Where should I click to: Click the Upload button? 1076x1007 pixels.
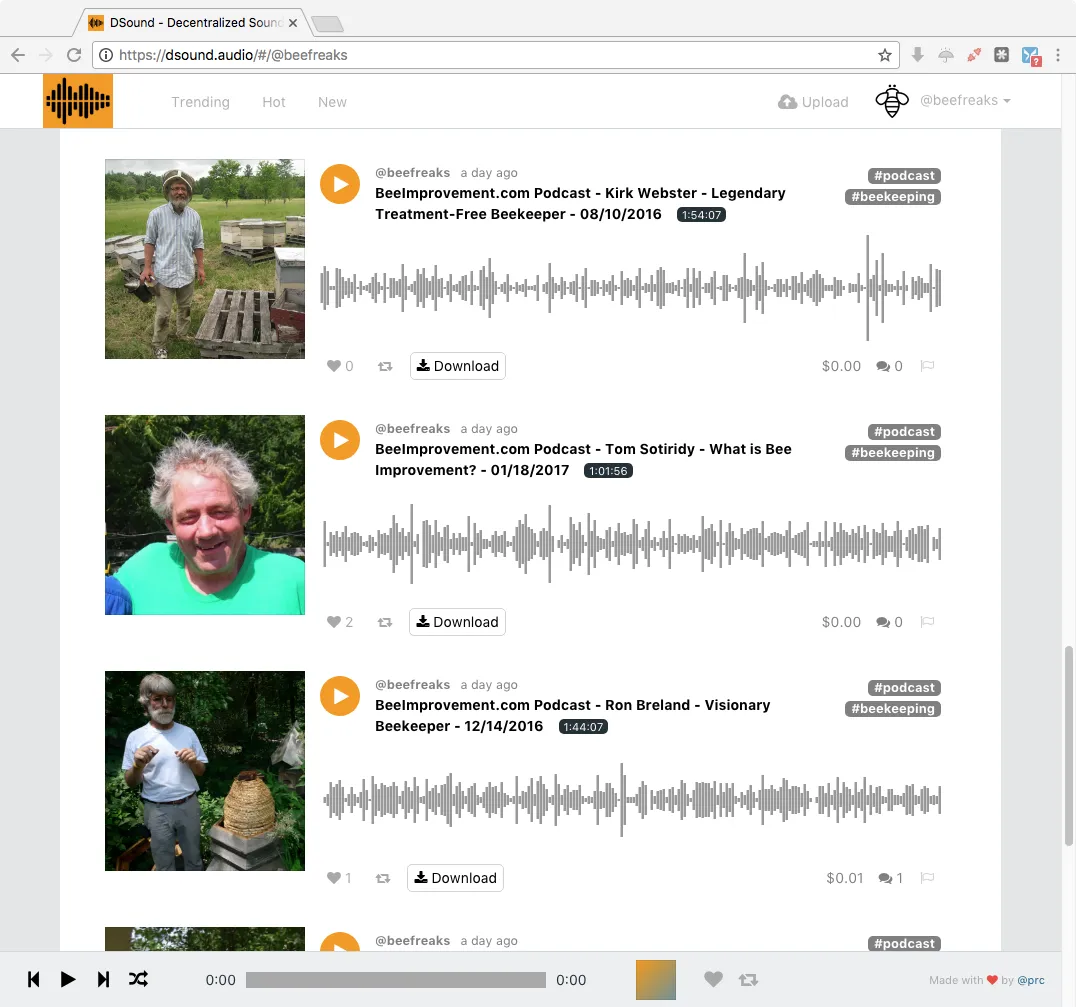(x=813, y=102)
